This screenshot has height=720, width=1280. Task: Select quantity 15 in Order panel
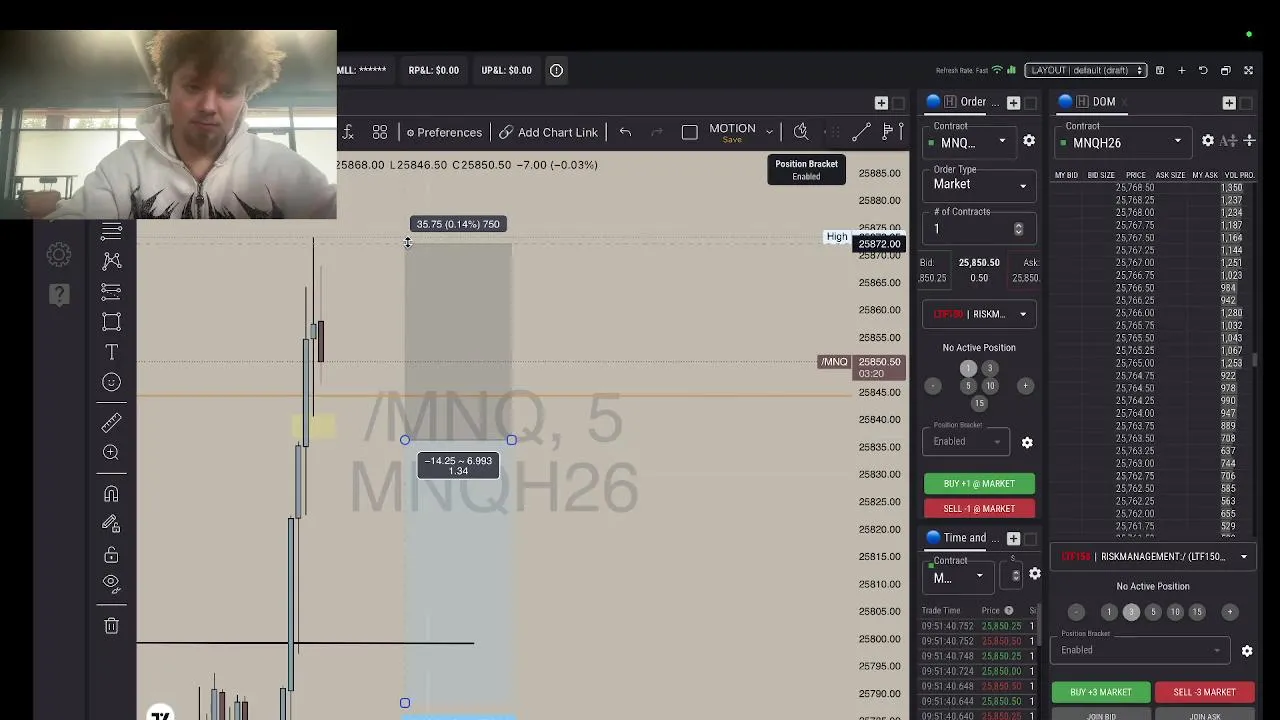(x=979, y=403)
